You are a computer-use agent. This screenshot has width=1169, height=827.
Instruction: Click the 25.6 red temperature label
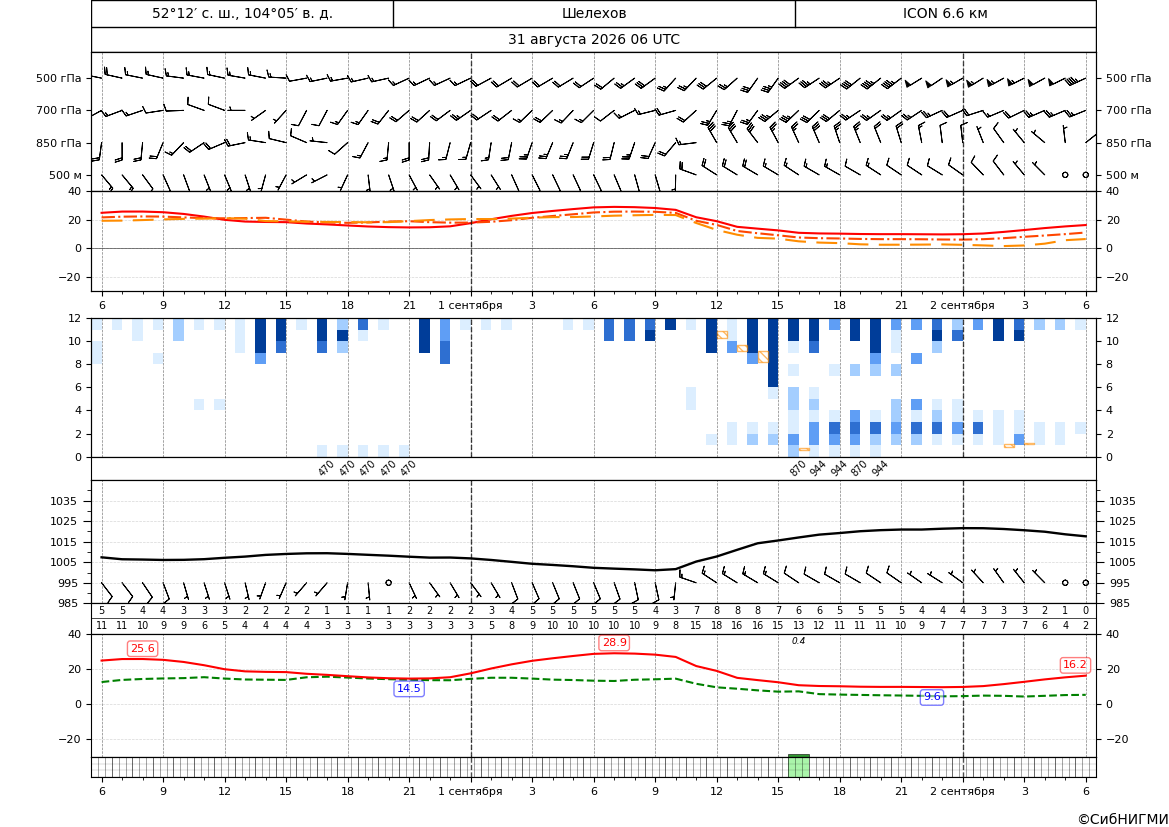coord(142,649)
